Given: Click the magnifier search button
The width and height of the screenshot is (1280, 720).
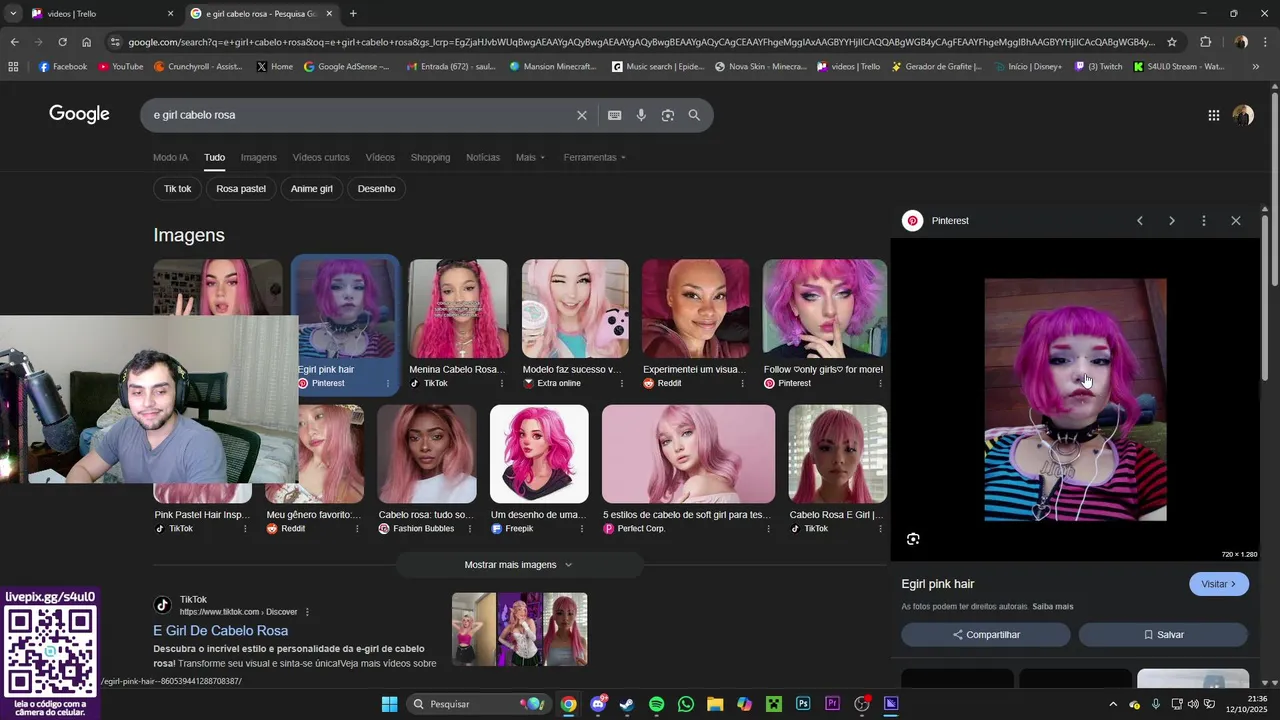Looking at the screenshot, I should coord(694,115).
